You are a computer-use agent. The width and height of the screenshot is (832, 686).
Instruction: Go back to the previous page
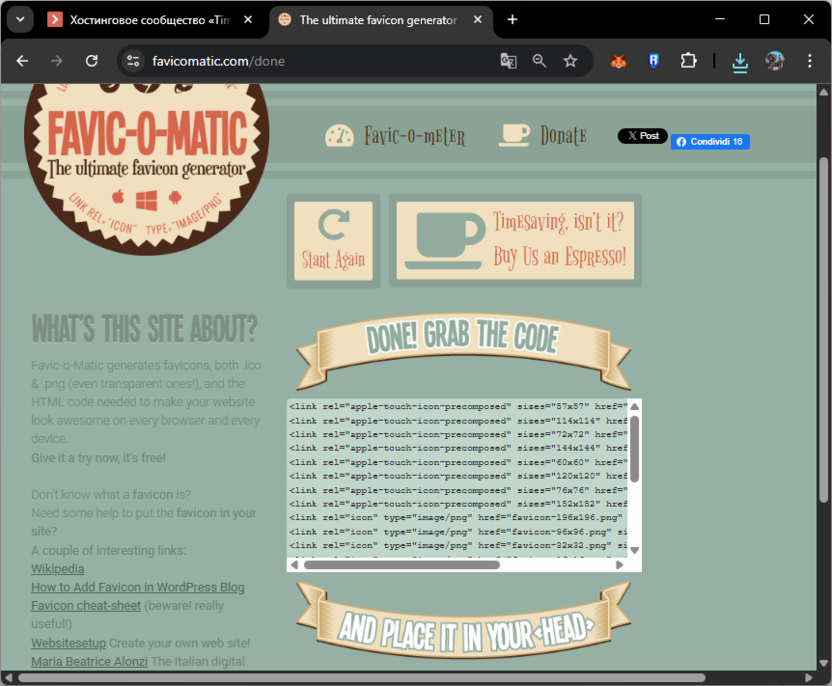click(22, 61)
